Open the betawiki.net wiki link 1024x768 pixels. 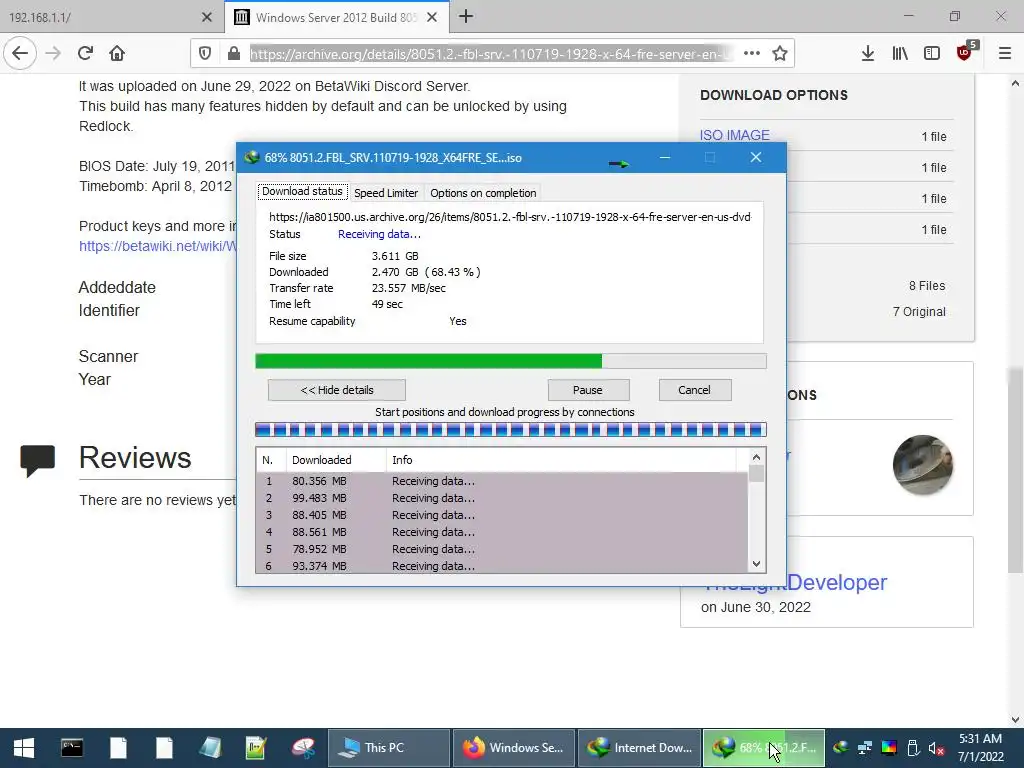(157, 246)
